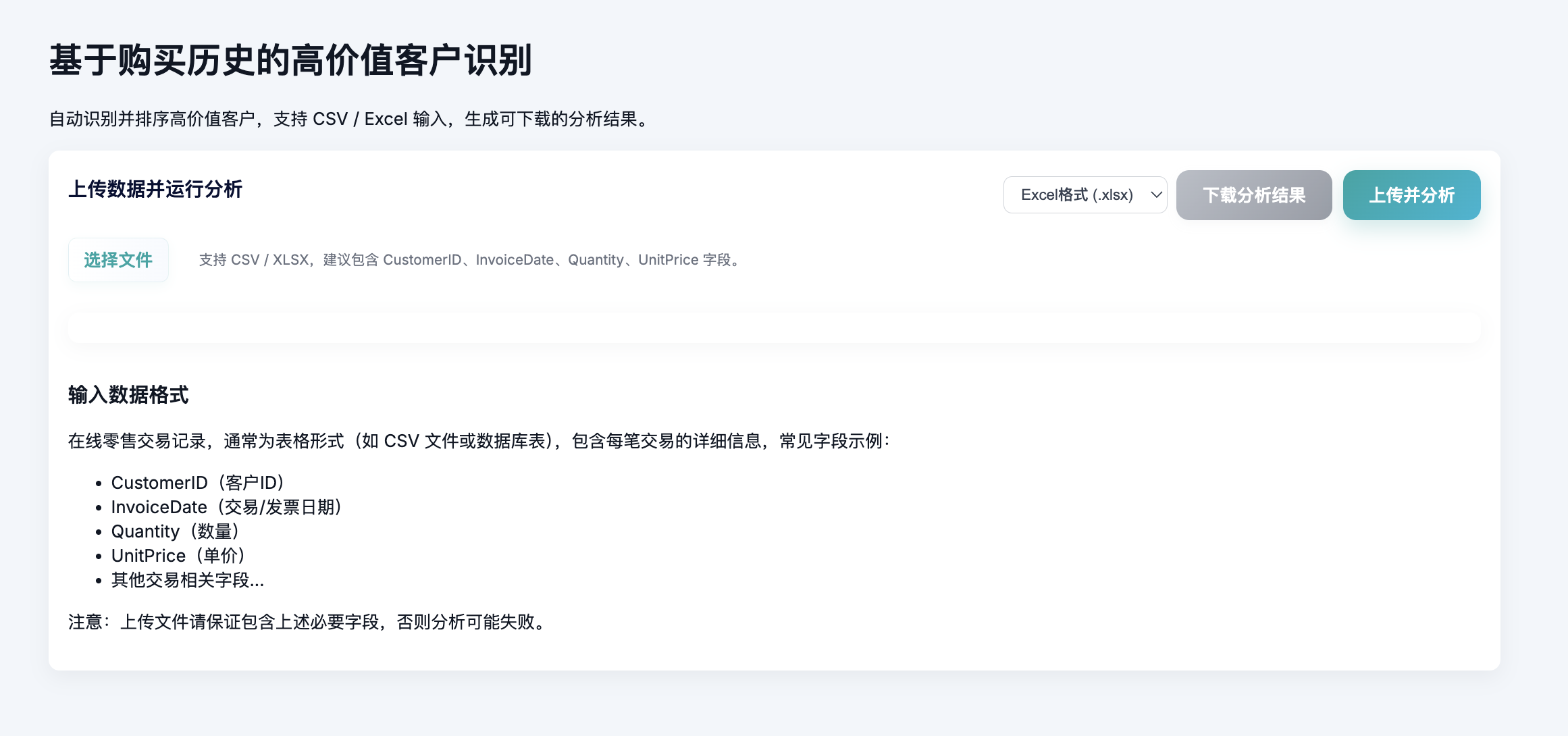Click the empty status bar below file chooser
Viewport: 1568px width, 736px height.
[774, 328]
